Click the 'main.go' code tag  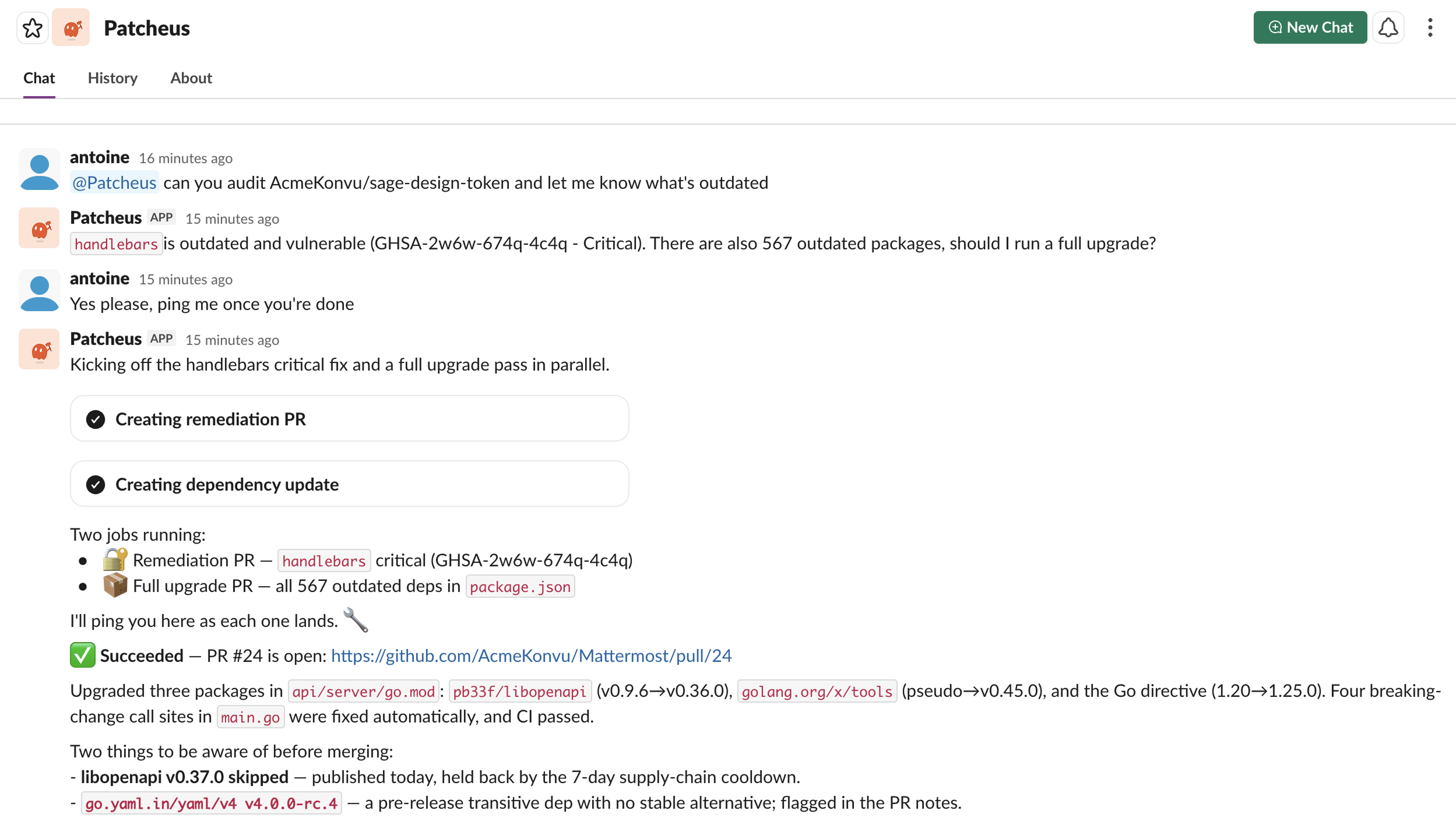click(x=251, y=717)
